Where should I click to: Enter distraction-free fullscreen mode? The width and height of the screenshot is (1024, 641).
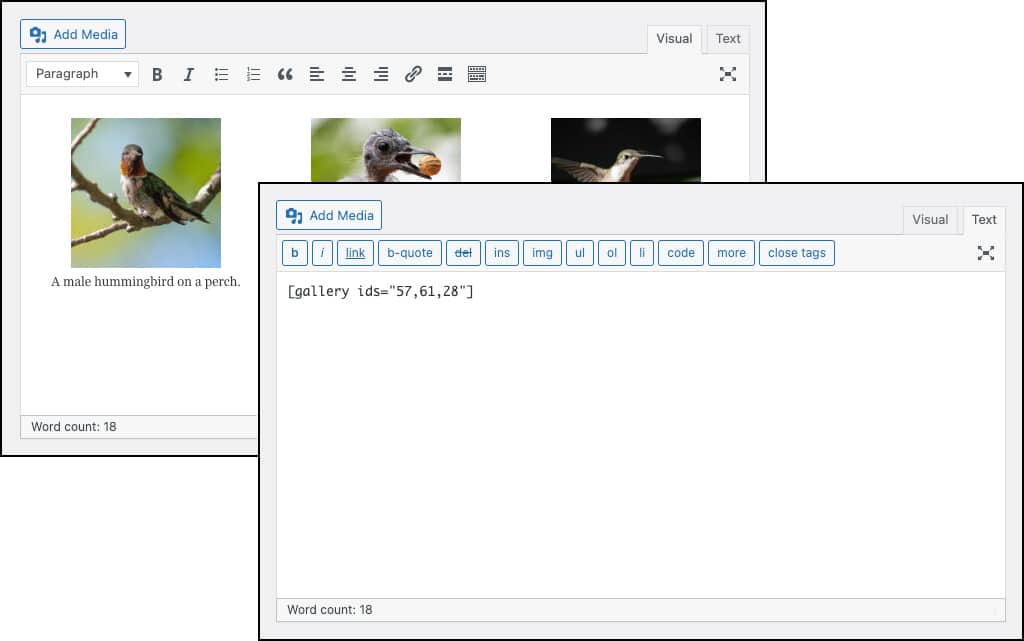point(986,253)
